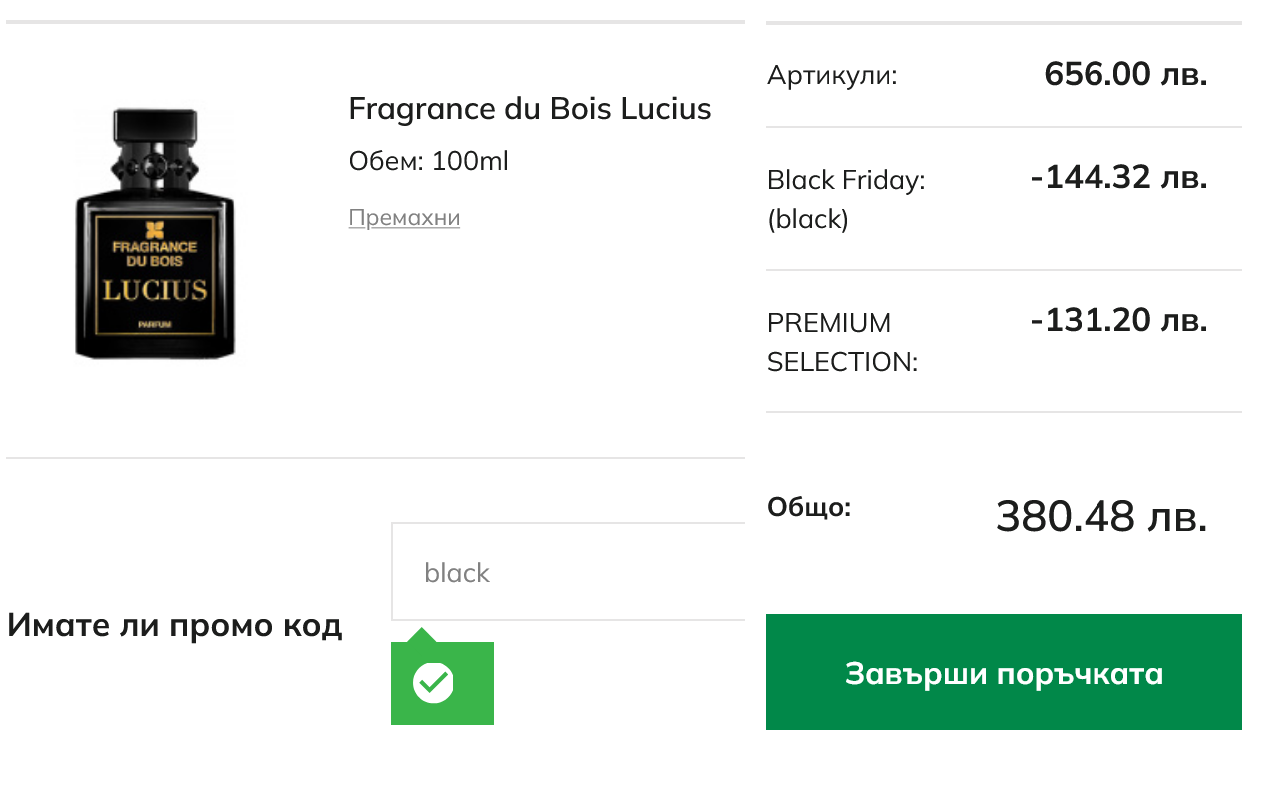Viewport: 1268px width, 793px height.
Task: Select the -131.20 лв. discount value
Action: click(1118, 321)
